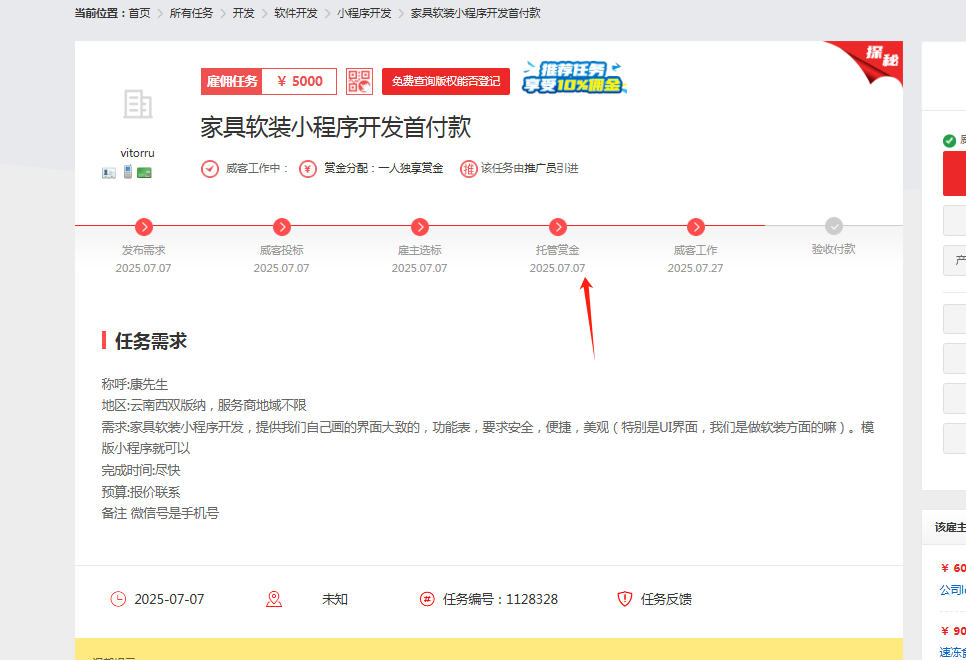Viewport: 966px width, 660px height.
Task: Click the phone verification icon under vitorru
Action: tap(126, 172)
